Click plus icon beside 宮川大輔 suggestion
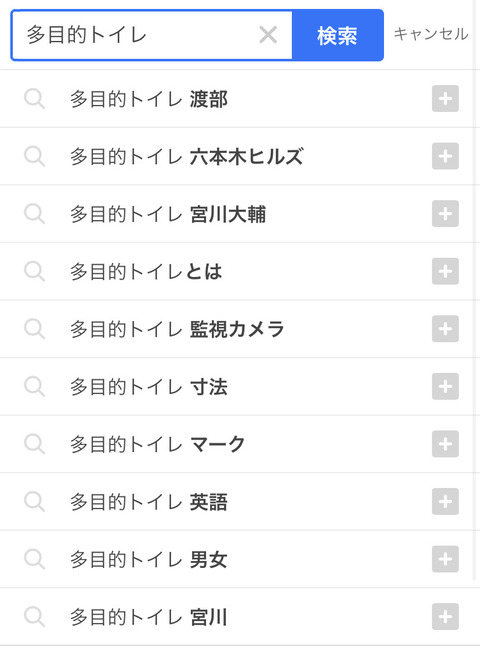Viewport: 480px width, 646px height. pos(445,214)
